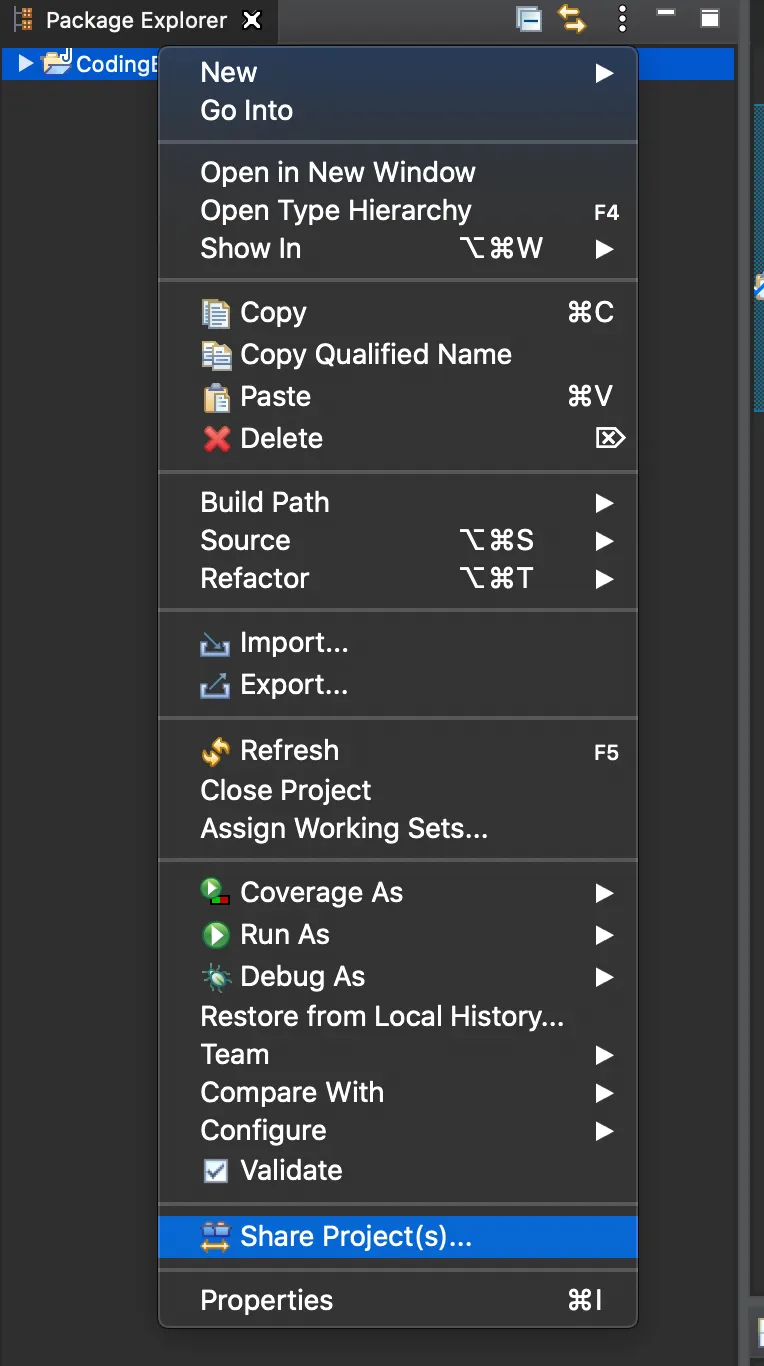The width and height of the screenshot is (764, 1366).
Task: Toggle the Validate checkbox
Action: (x=216, y=1171)
